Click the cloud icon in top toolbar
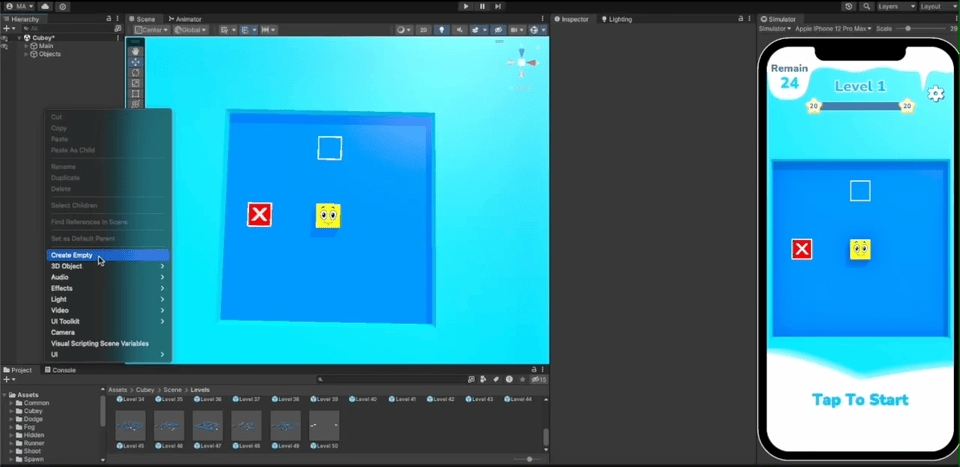This screenshot has width=960, height=467. (x=45, y=6)
